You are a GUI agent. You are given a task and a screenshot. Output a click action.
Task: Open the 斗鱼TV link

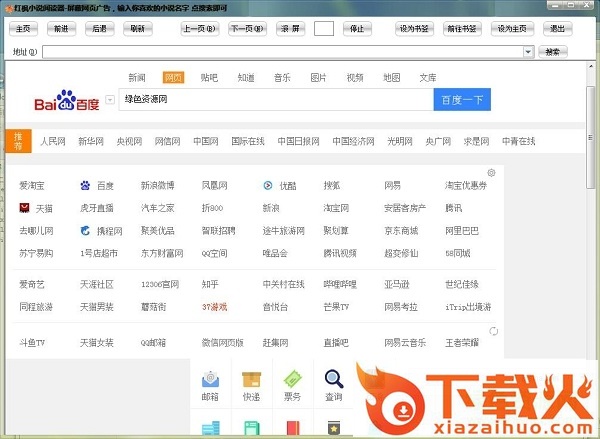(32, 343)
